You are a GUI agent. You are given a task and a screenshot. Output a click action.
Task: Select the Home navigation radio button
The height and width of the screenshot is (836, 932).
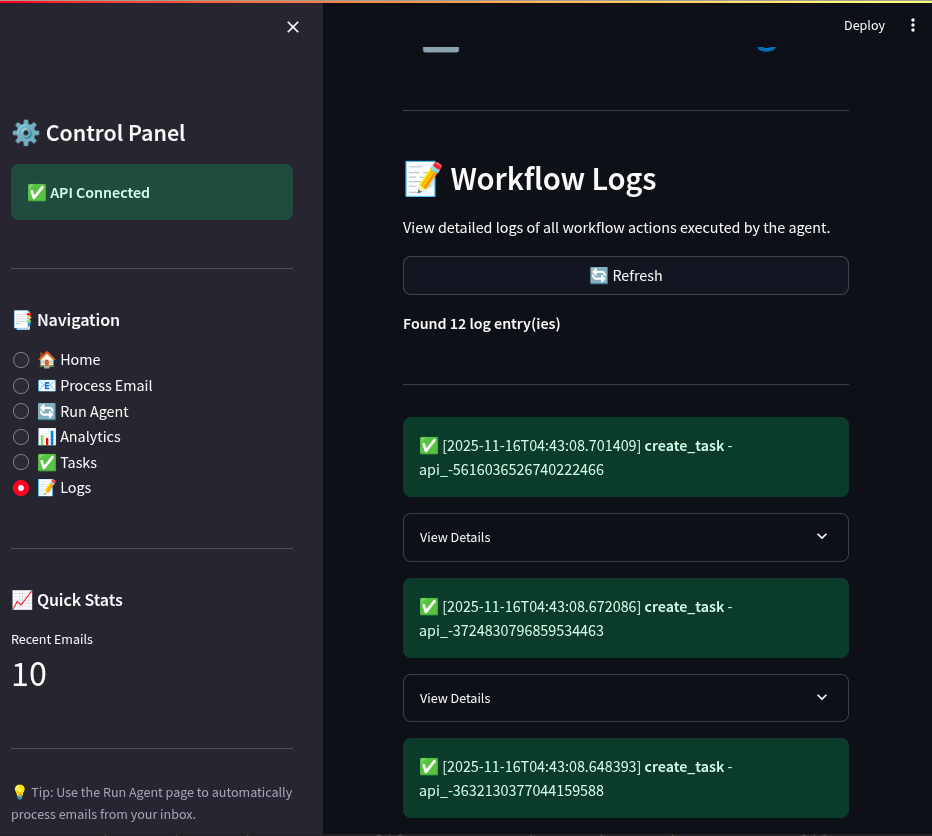point(21,359)
